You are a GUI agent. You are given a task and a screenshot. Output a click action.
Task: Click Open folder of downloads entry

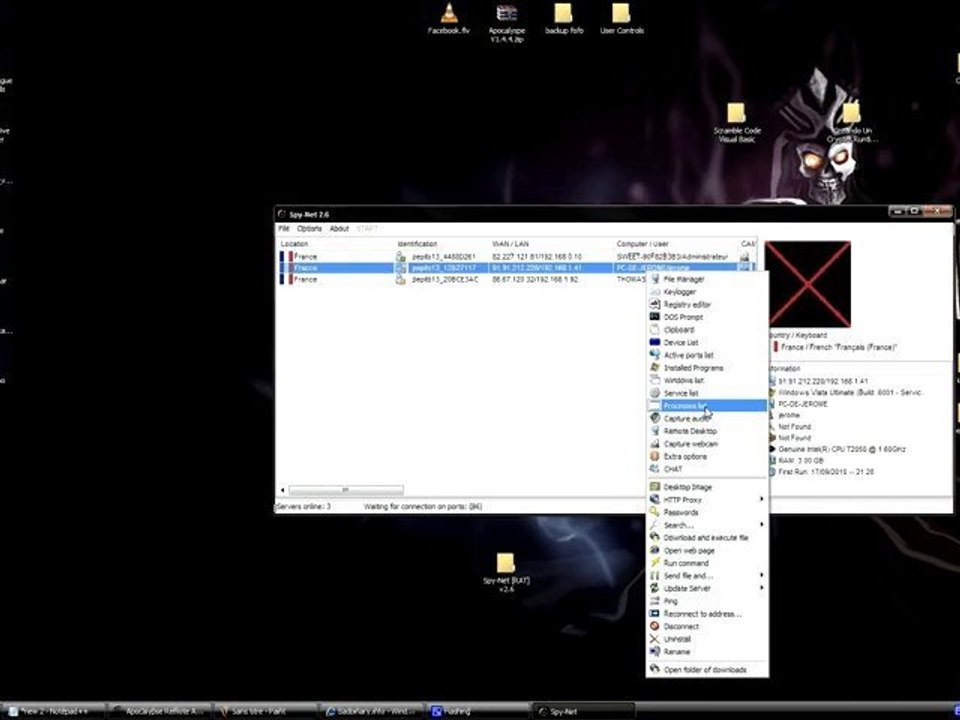pyautogui.click(x=707, y=670)
